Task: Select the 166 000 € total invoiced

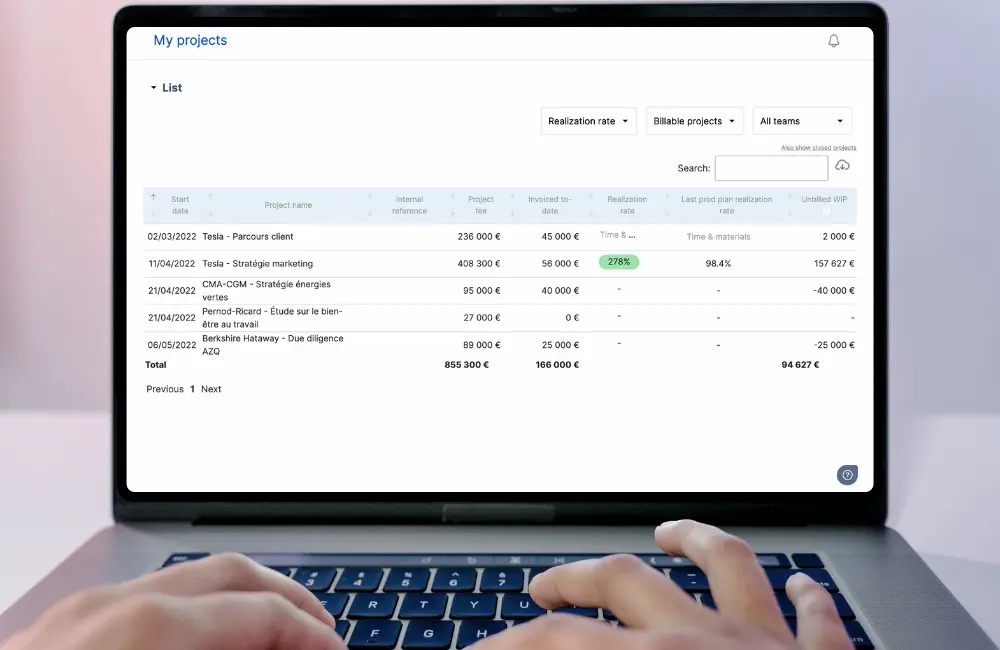Action: 557,365
